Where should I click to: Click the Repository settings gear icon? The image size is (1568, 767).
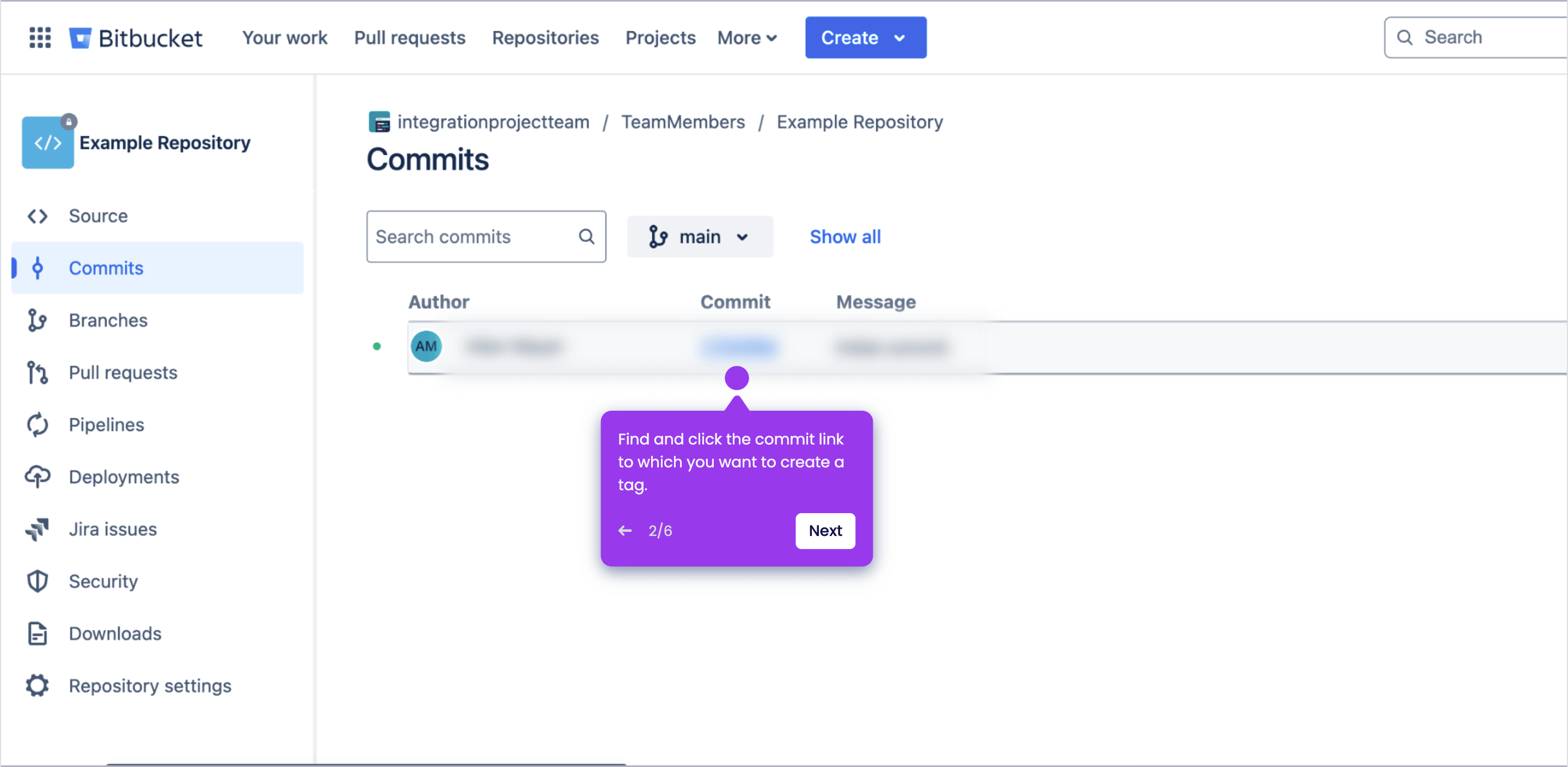click(x=37, y=686)
